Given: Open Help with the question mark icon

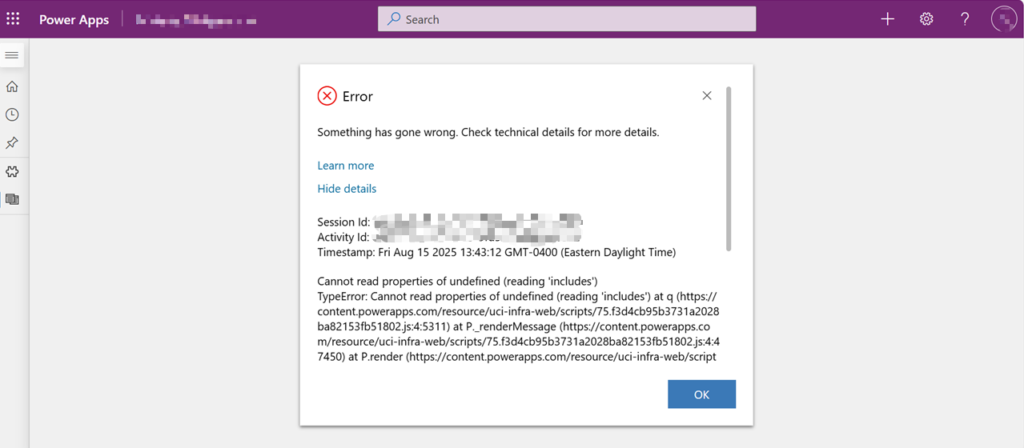Looking at the screenshot, I should point(965,19).
